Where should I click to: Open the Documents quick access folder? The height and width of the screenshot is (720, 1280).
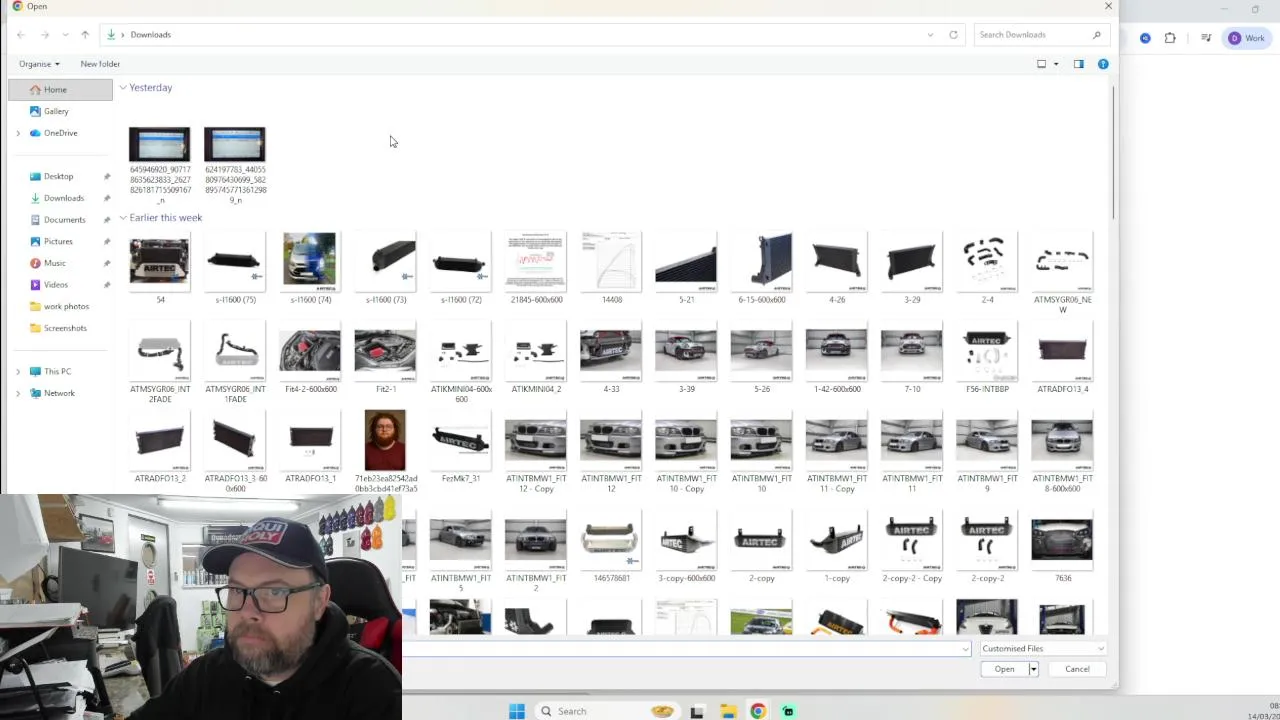pos(64,220)
